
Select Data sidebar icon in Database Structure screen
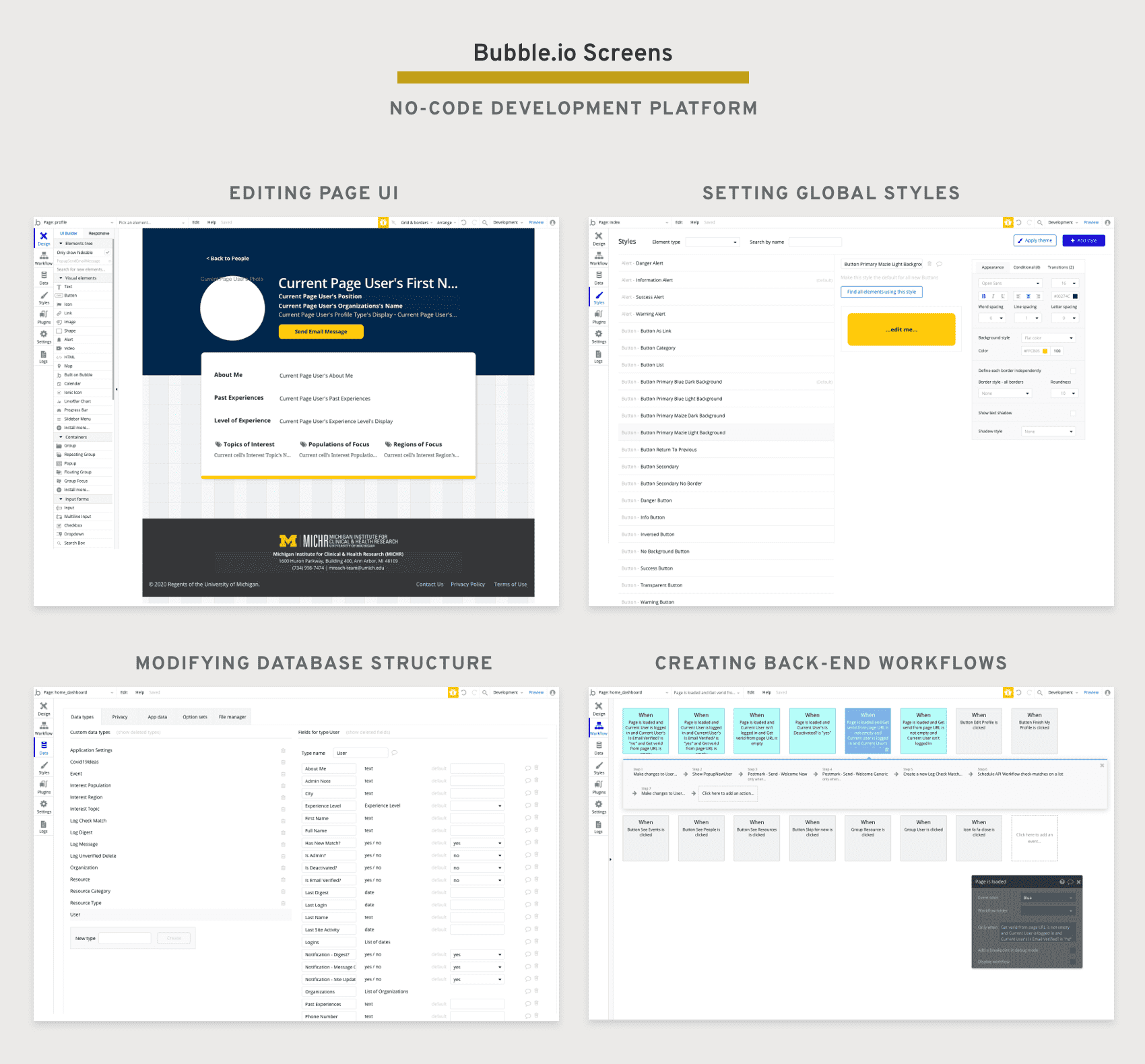point(44,747)
